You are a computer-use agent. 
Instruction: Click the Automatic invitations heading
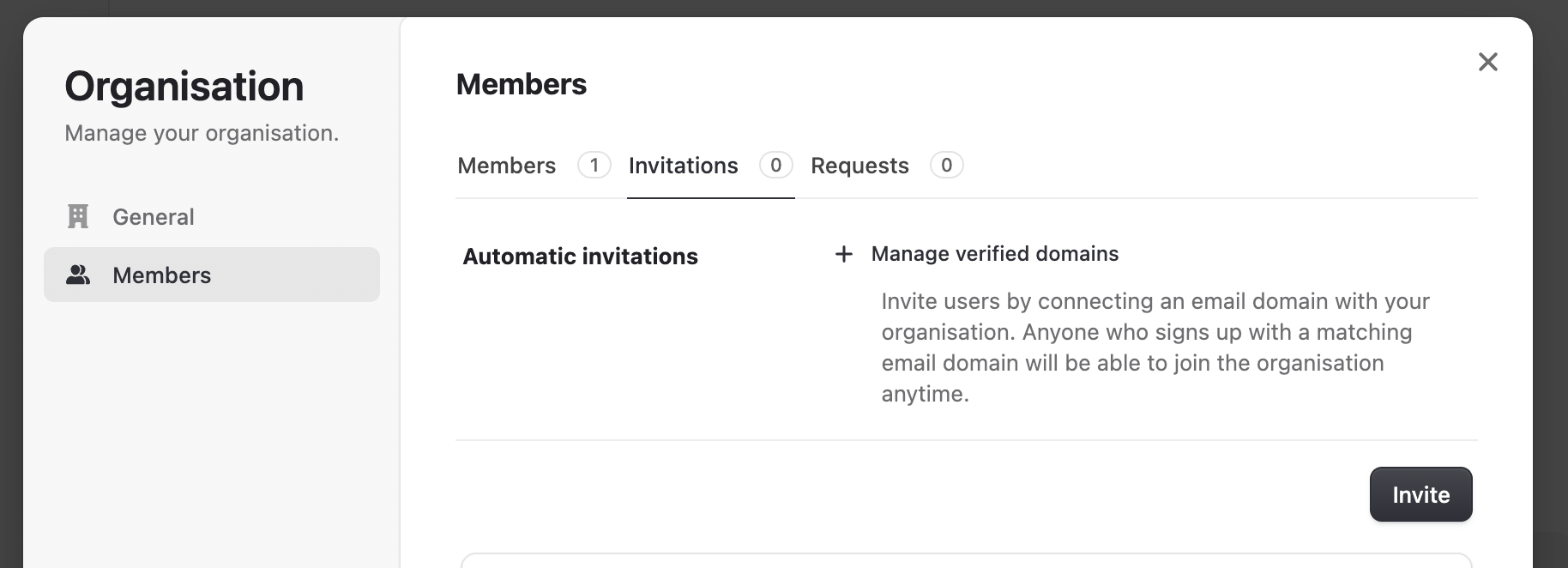point(581,257)
